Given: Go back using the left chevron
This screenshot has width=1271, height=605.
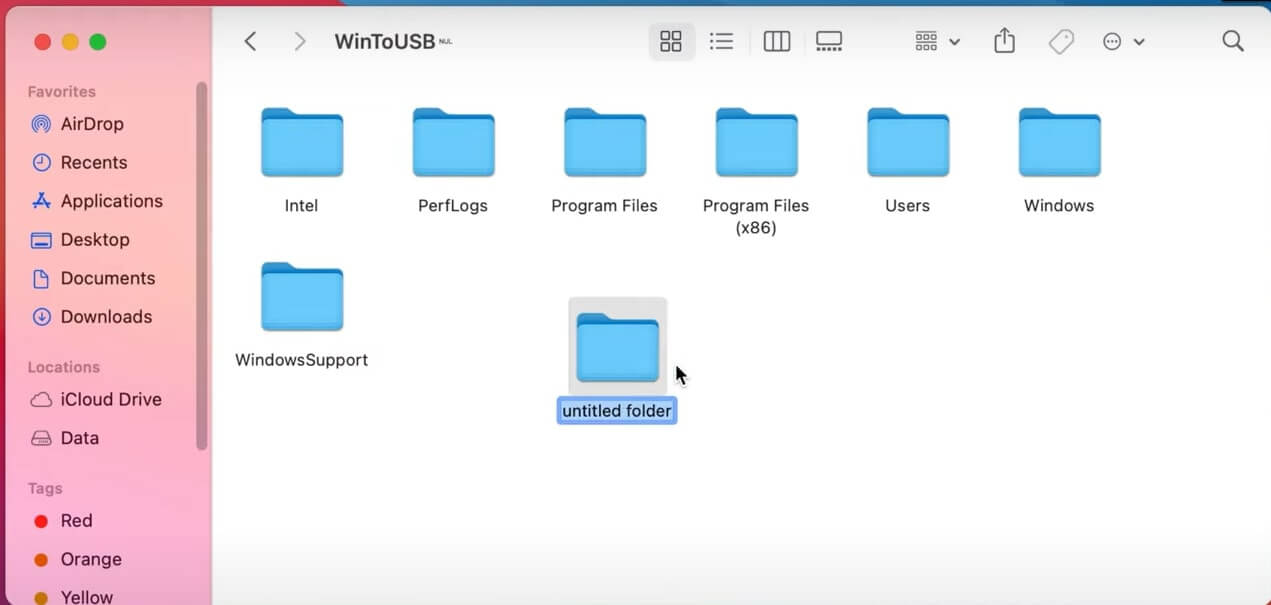Looking at the screenshot, I should [250, 41].
